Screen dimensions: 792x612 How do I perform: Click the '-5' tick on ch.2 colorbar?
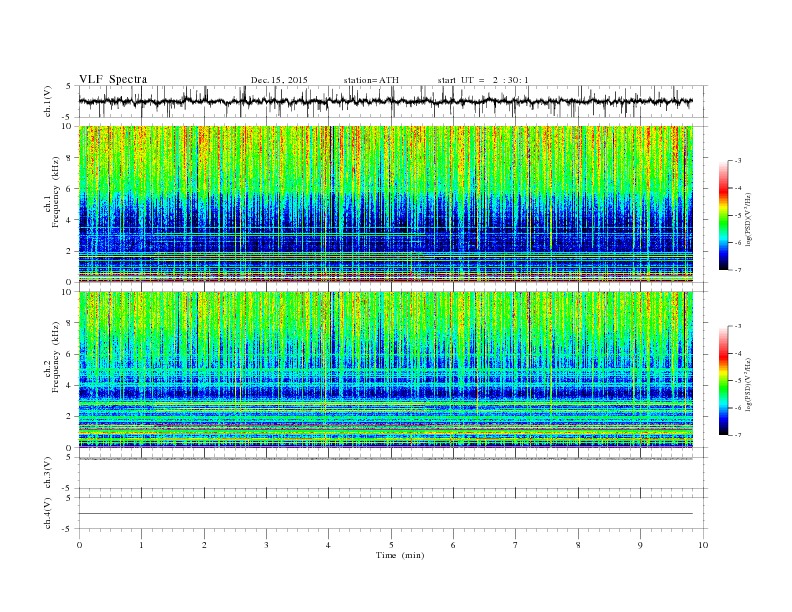[x=738, y=381]
